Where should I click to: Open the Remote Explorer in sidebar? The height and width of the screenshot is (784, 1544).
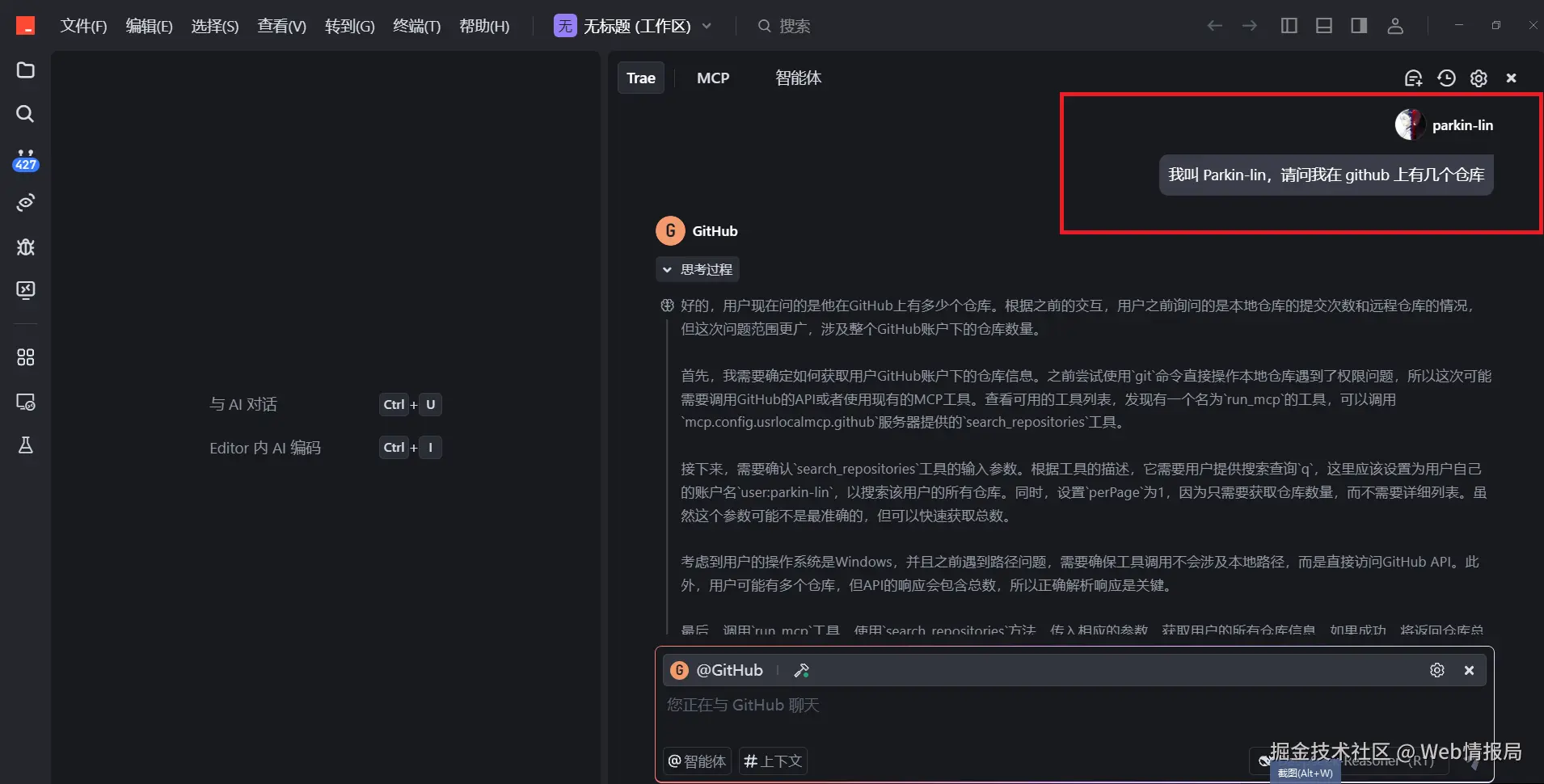click(x=24, y=402)
